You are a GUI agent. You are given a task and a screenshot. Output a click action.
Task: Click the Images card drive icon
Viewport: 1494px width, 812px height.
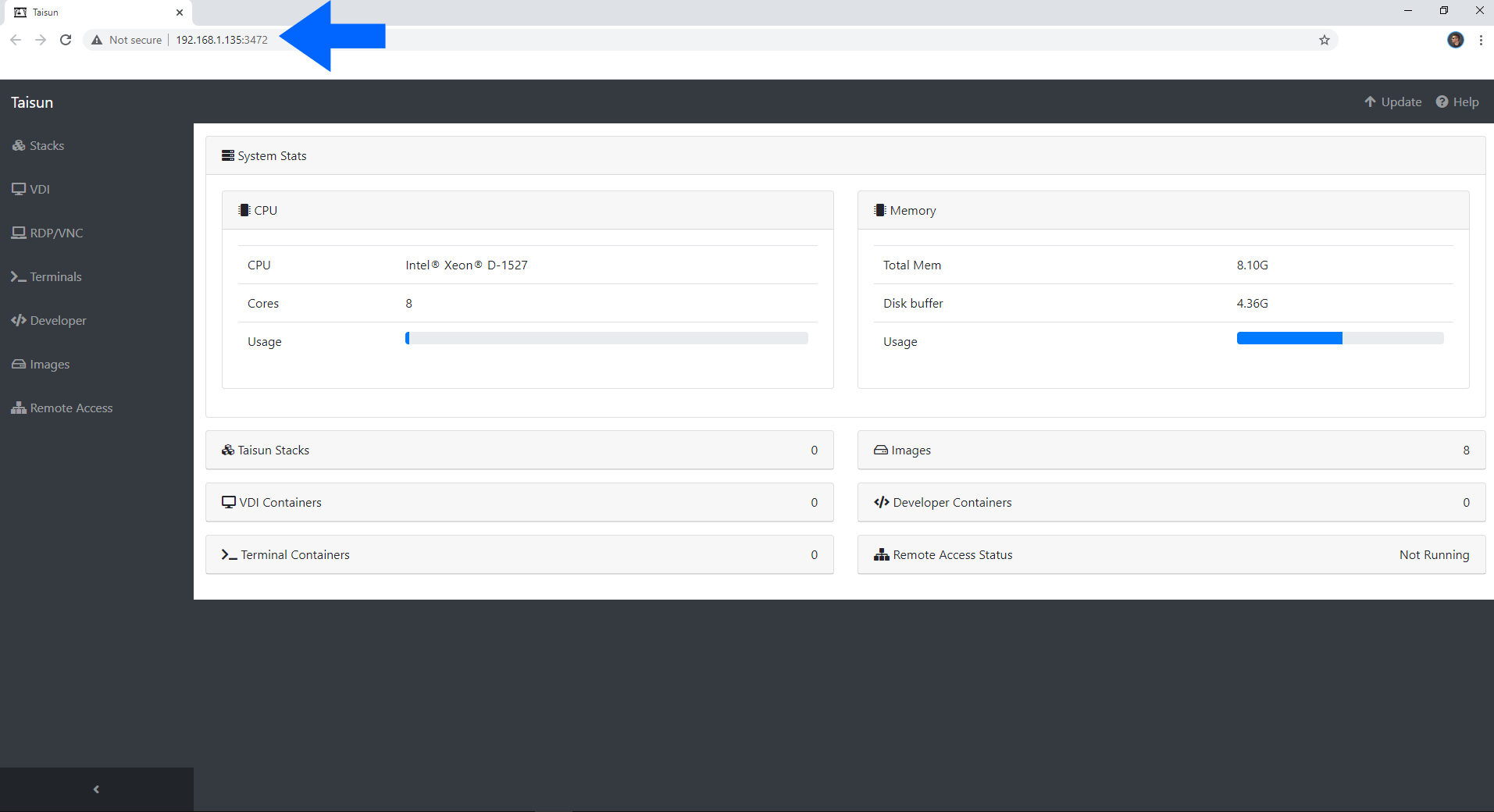click(x=881, y=451)
